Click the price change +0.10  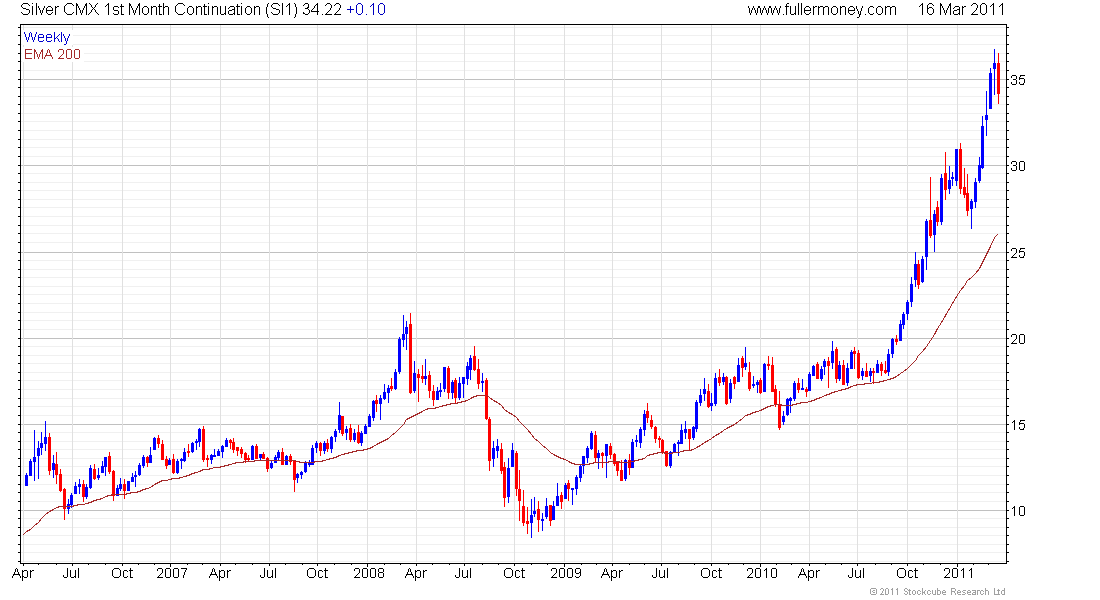coord(365,10)
